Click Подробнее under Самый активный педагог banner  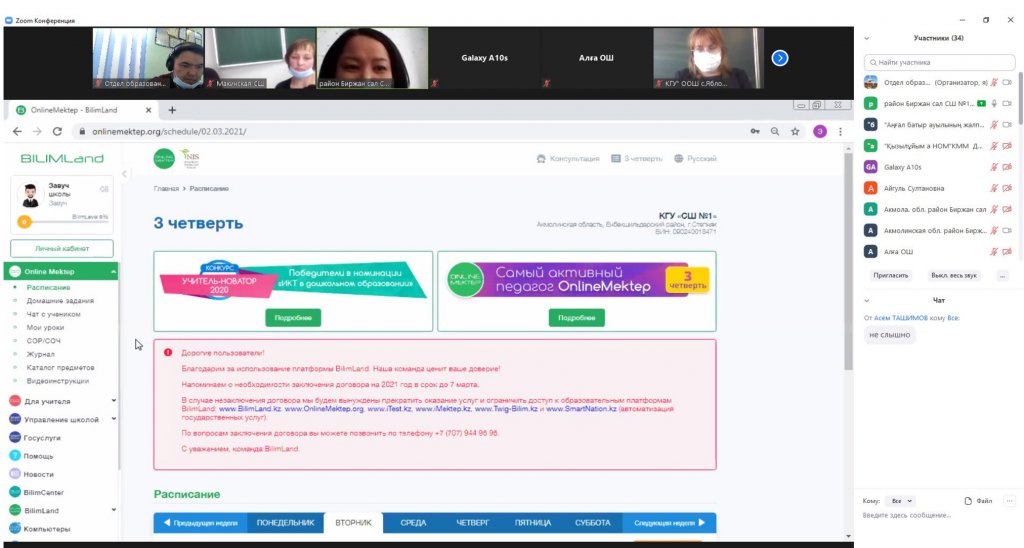pos(577,318)
